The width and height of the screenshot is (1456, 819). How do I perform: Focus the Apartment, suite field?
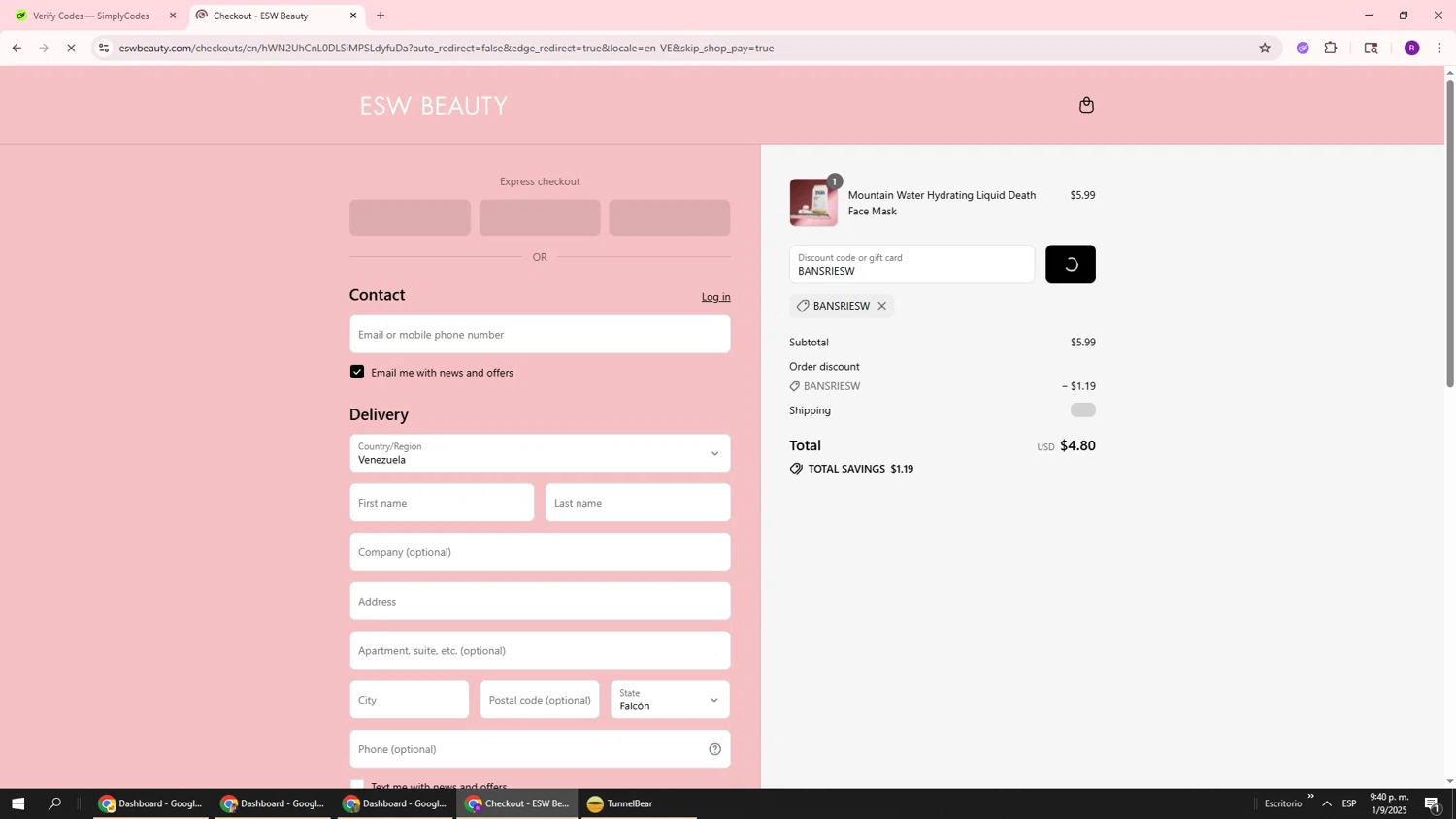(x=540, y=650)
